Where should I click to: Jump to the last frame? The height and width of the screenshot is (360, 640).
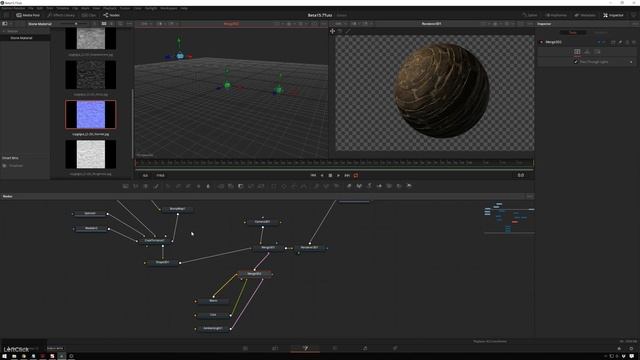click(347, 176)
